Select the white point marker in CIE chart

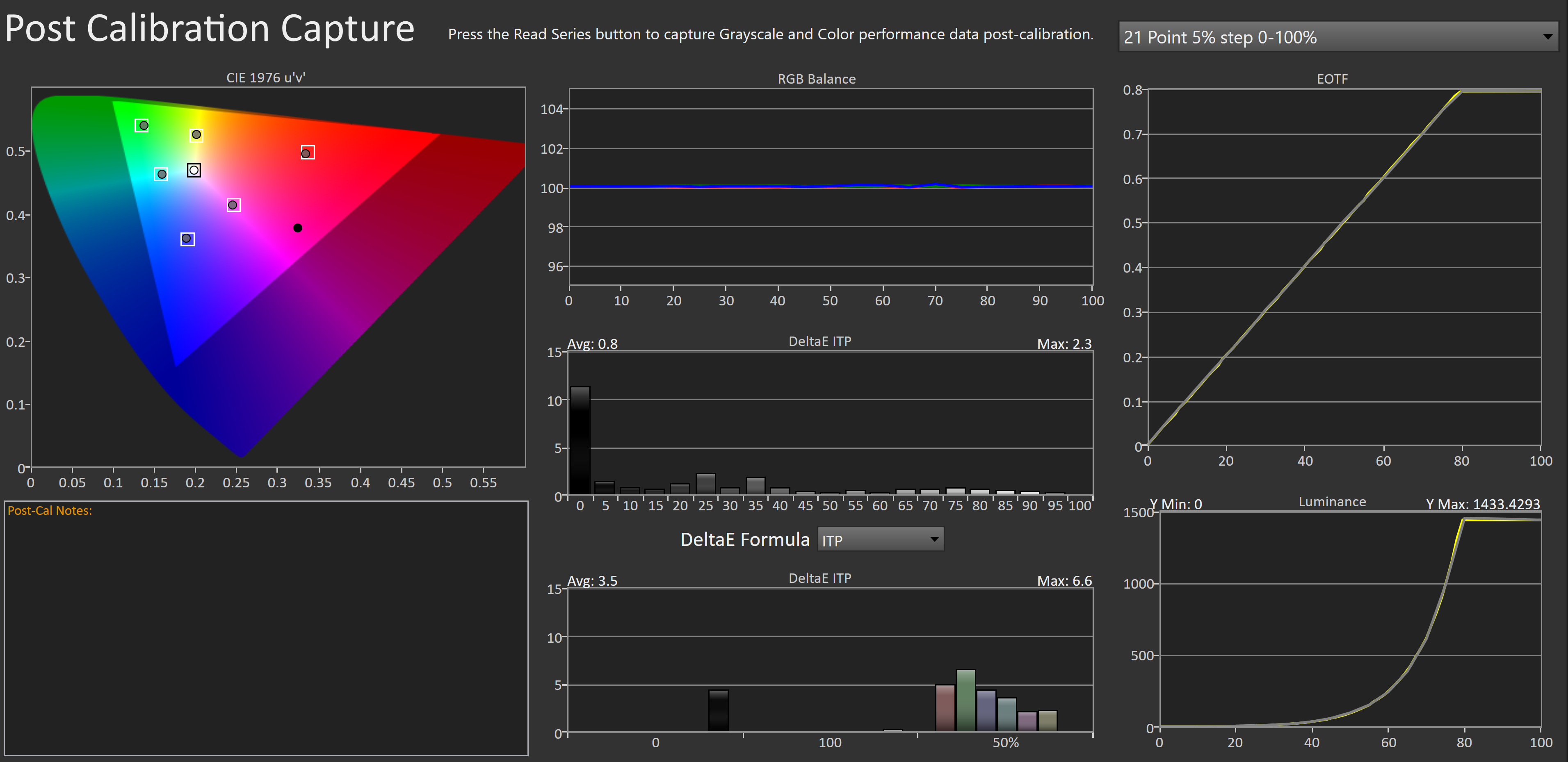pyautogui.click(x=194, y=170)
